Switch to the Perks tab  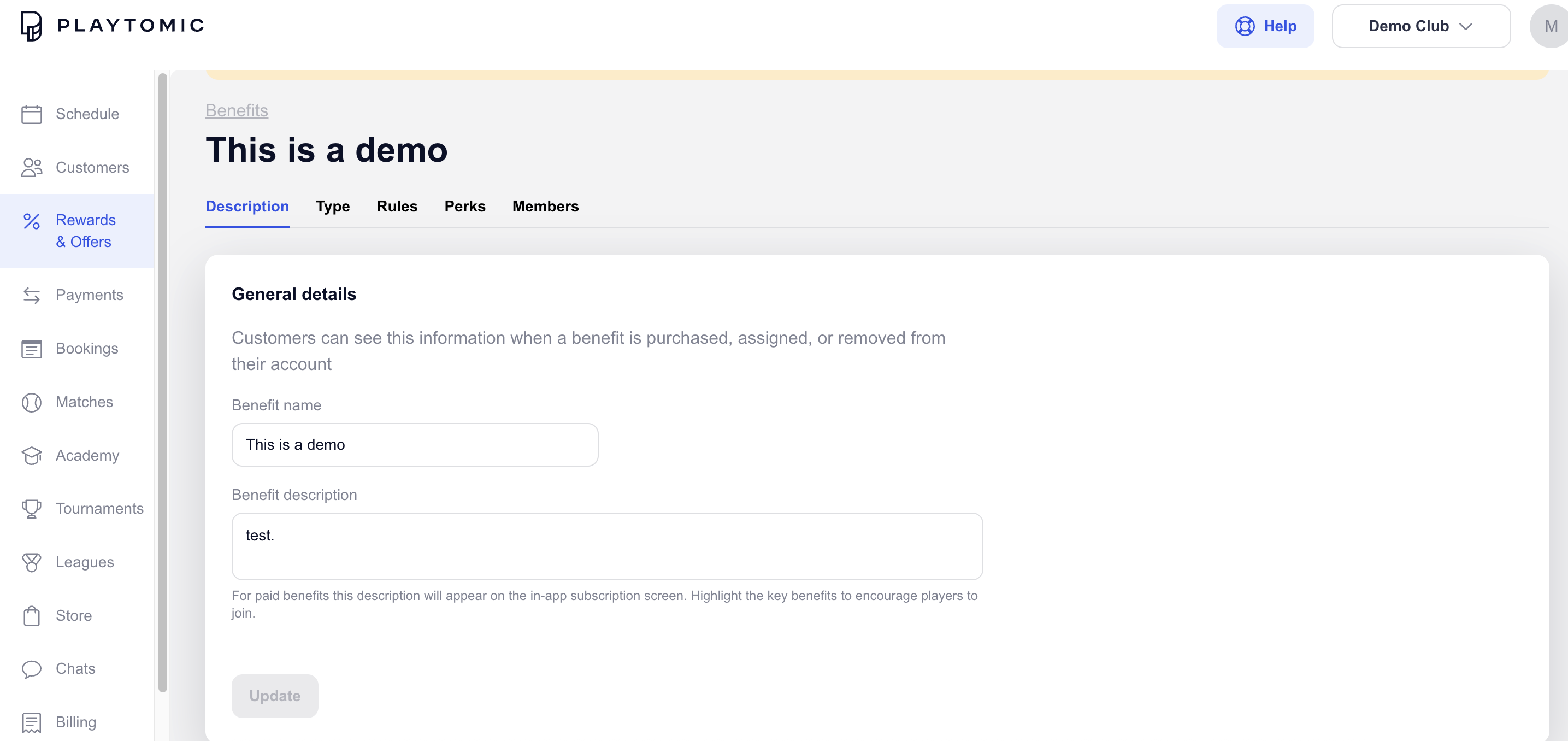coord(464,207)
